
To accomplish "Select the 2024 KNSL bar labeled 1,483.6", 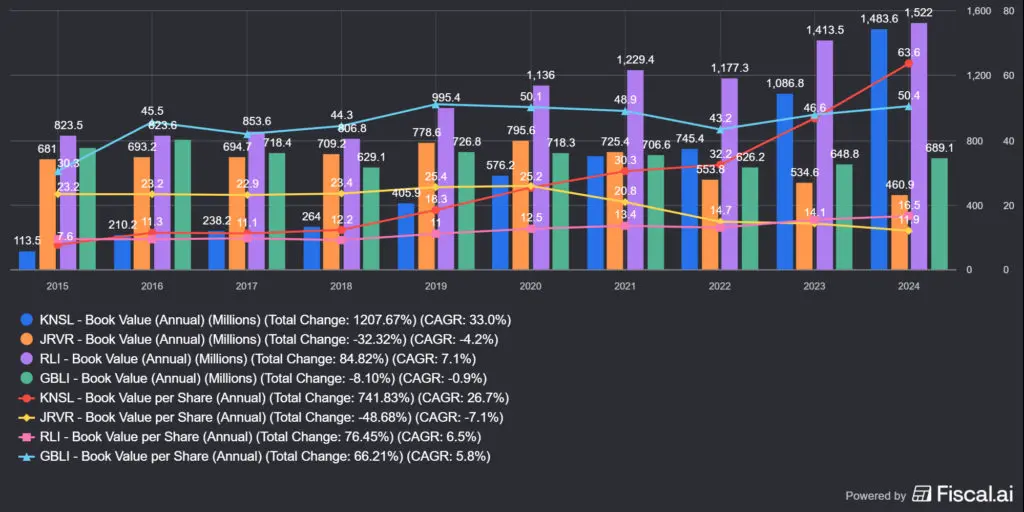I will tap(879, 150).
